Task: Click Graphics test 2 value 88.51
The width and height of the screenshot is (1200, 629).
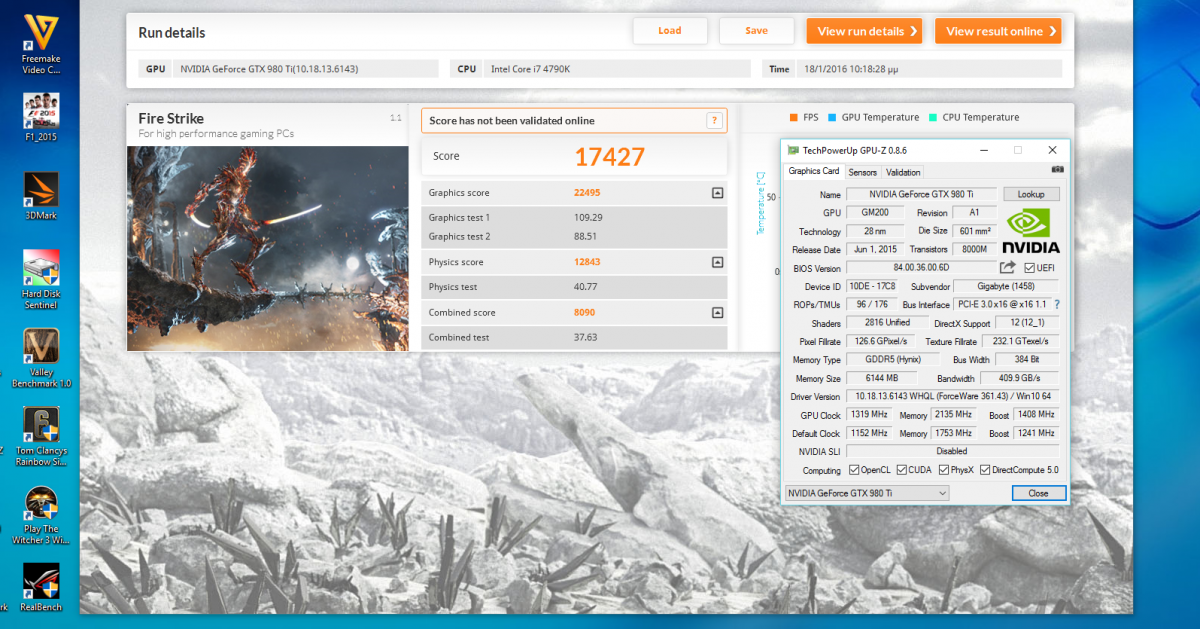Action: (x=585, y=237)
